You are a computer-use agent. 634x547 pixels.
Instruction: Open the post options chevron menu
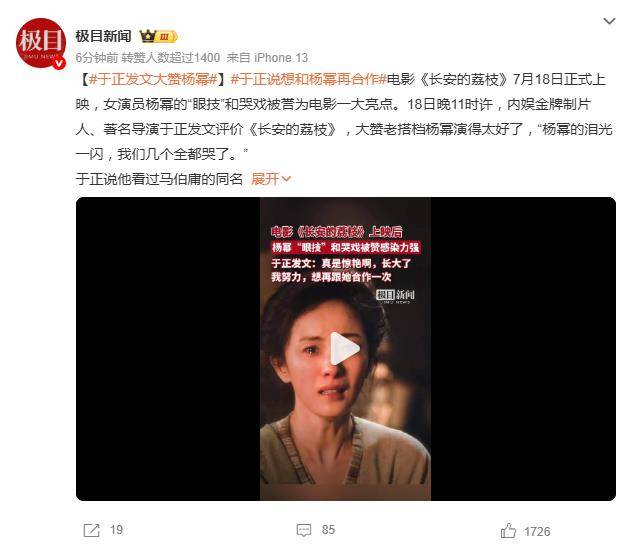[609, 21]
